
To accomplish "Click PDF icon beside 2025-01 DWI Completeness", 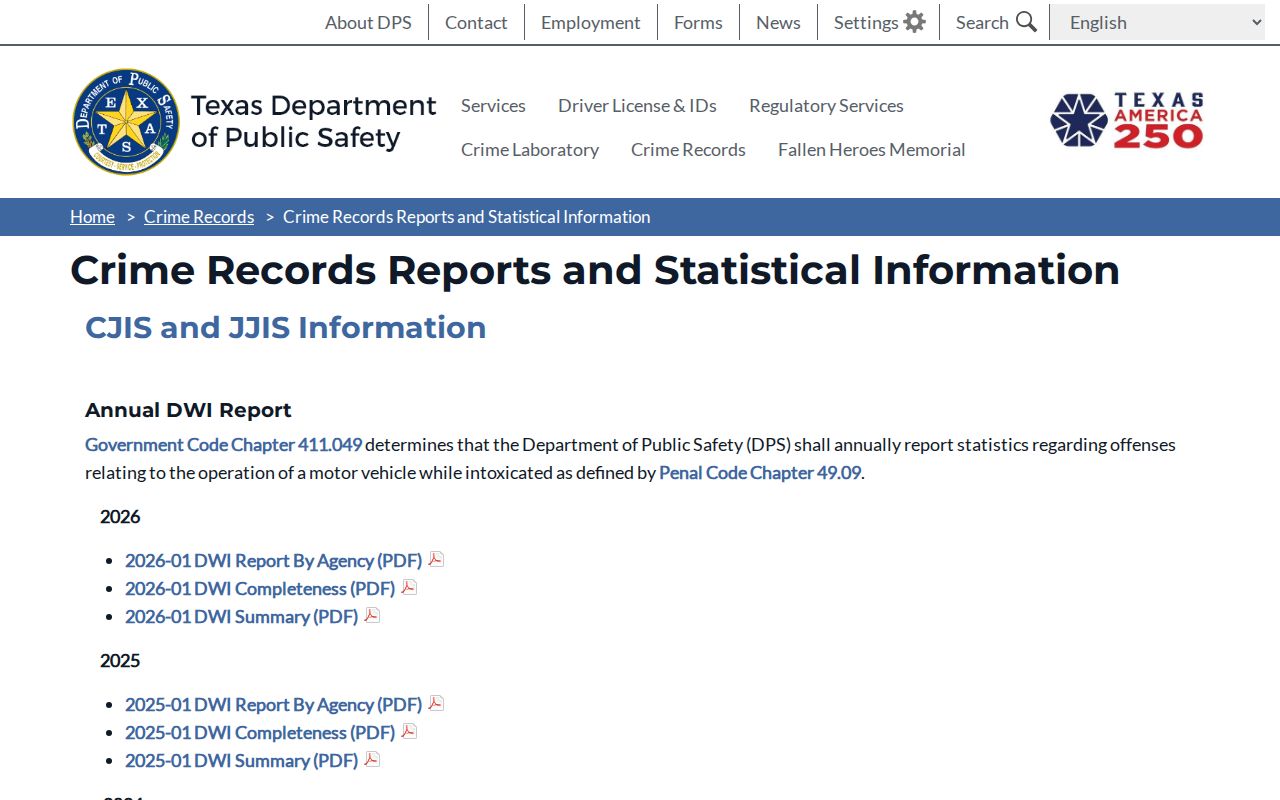I will point(409,731).
